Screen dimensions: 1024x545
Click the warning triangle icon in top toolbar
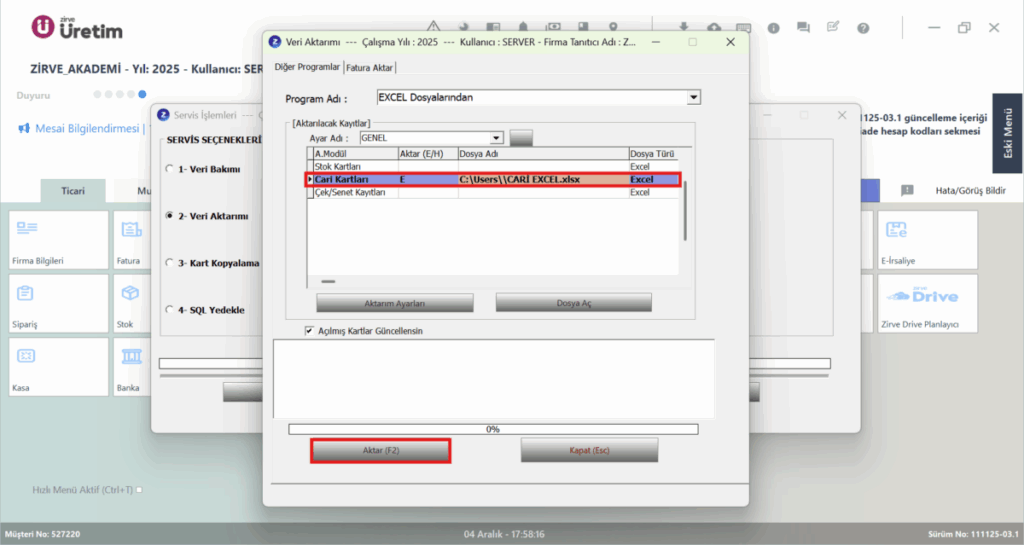[x=433, y=27]
